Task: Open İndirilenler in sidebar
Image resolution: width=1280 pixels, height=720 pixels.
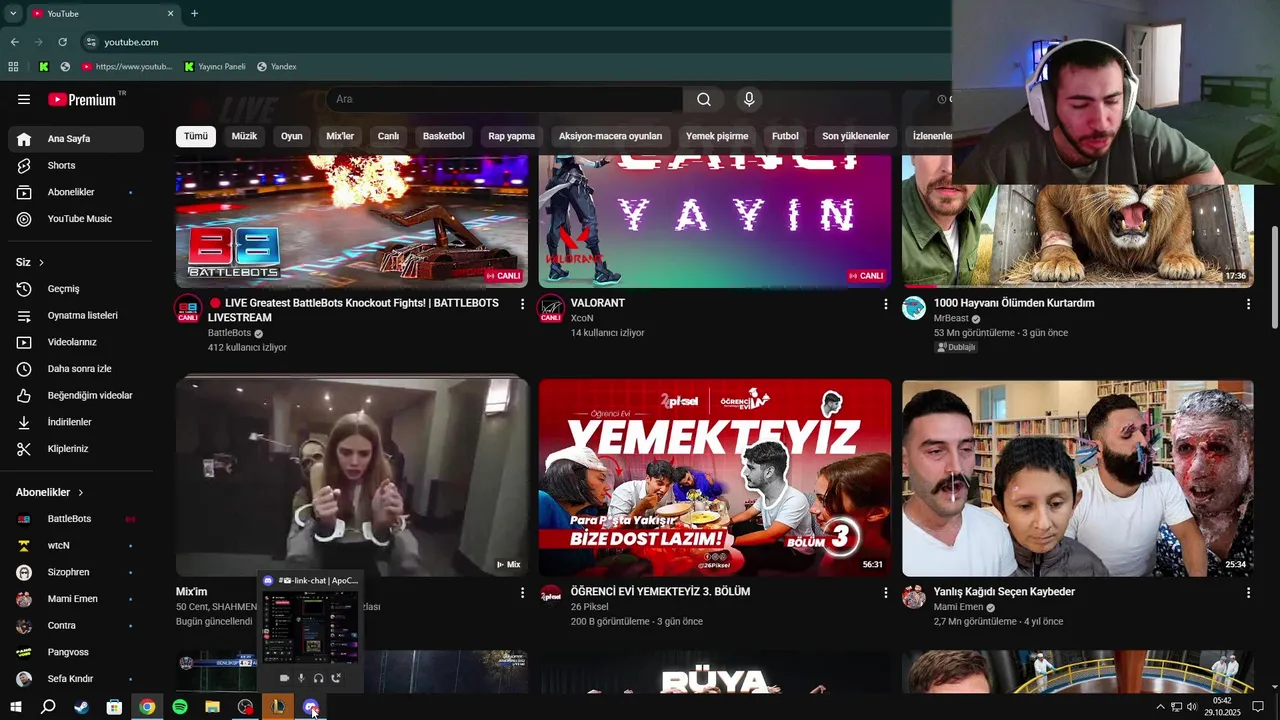Action: pos(76,422)
